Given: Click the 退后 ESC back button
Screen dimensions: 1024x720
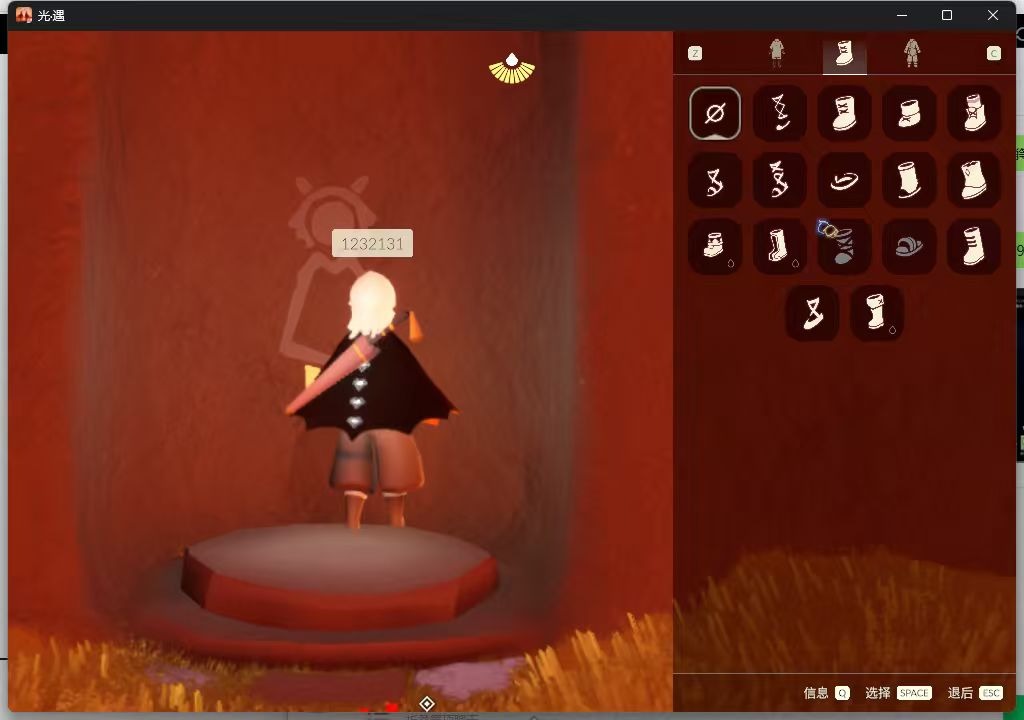Looking at the screenshot, I should point(974,693).
